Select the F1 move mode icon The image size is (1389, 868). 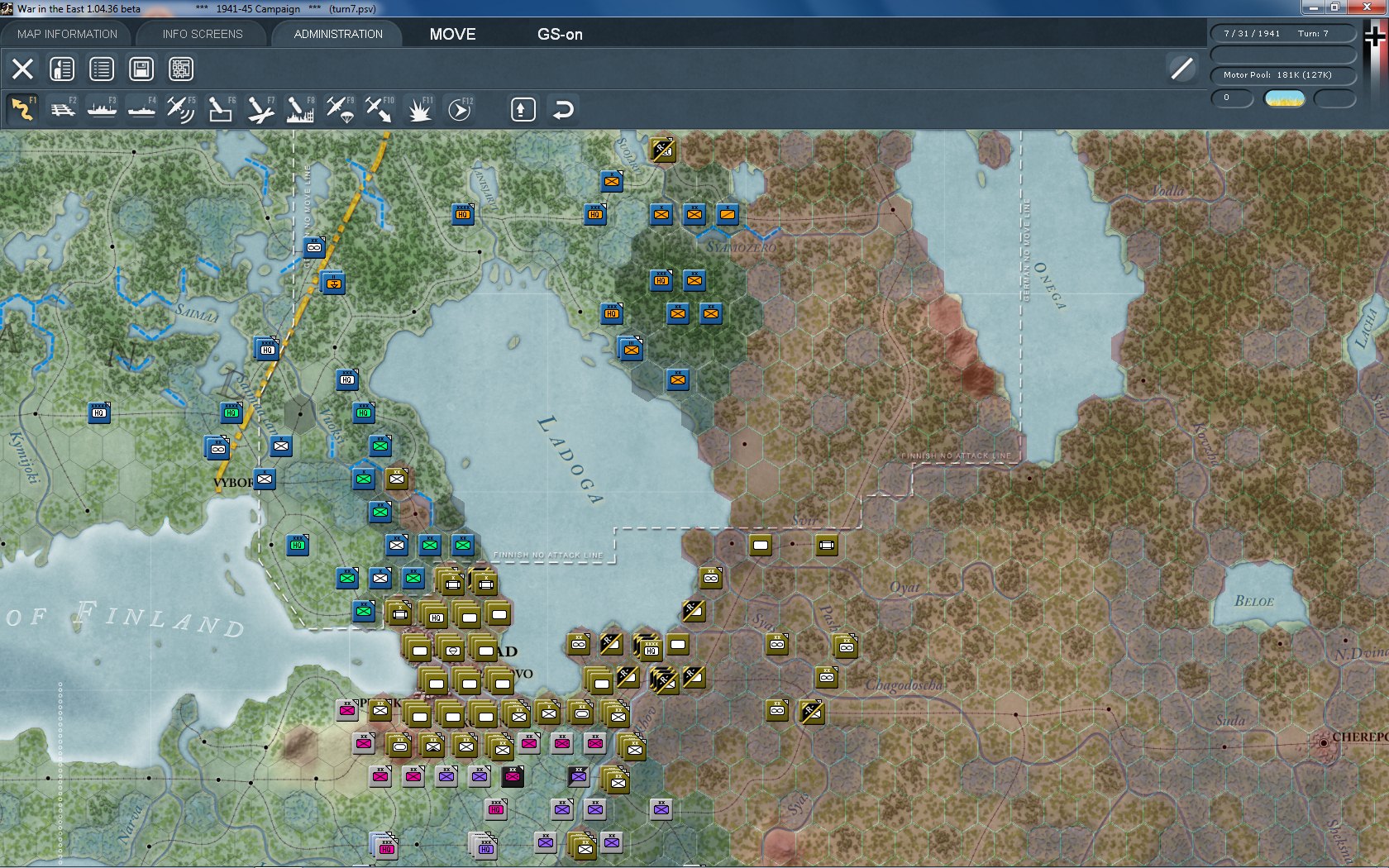[x=22, y=109]
